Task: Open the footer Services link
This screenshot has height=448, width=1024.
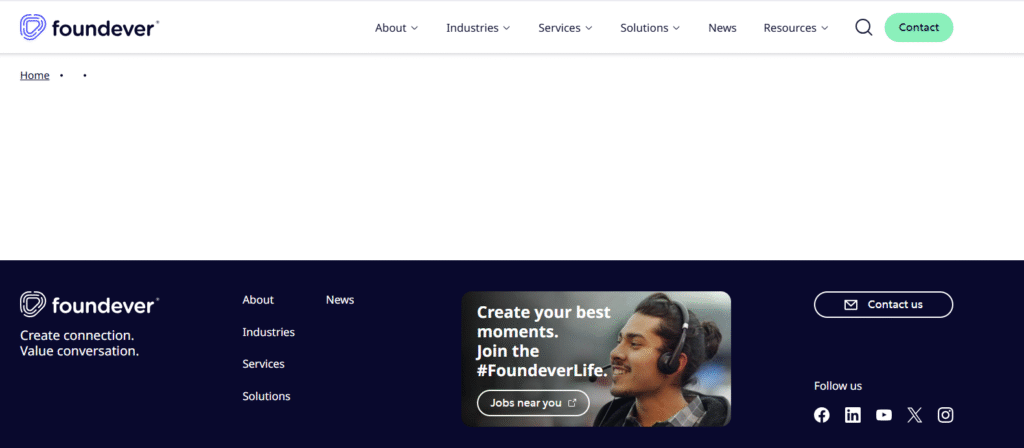Action: [x=263, y=364]
